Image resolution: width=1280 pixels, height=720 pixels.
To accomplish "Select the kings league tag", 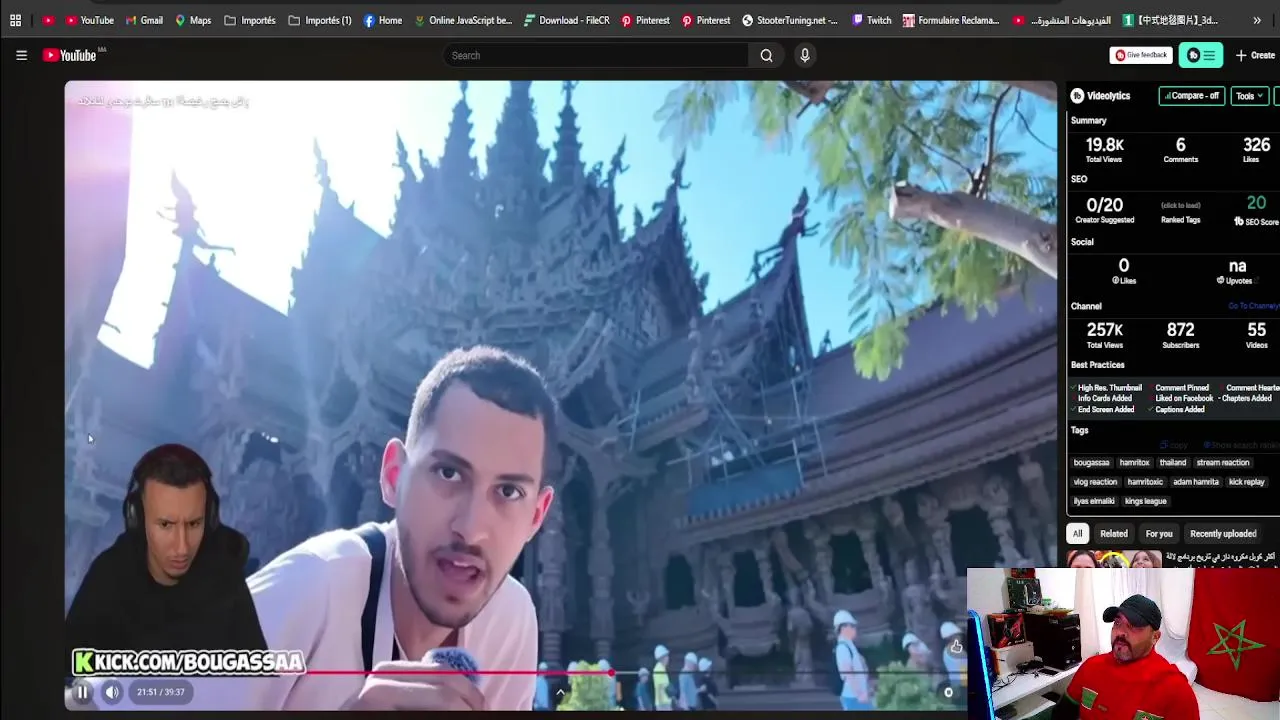I will pyautogui.click(x=1146, y=501).
